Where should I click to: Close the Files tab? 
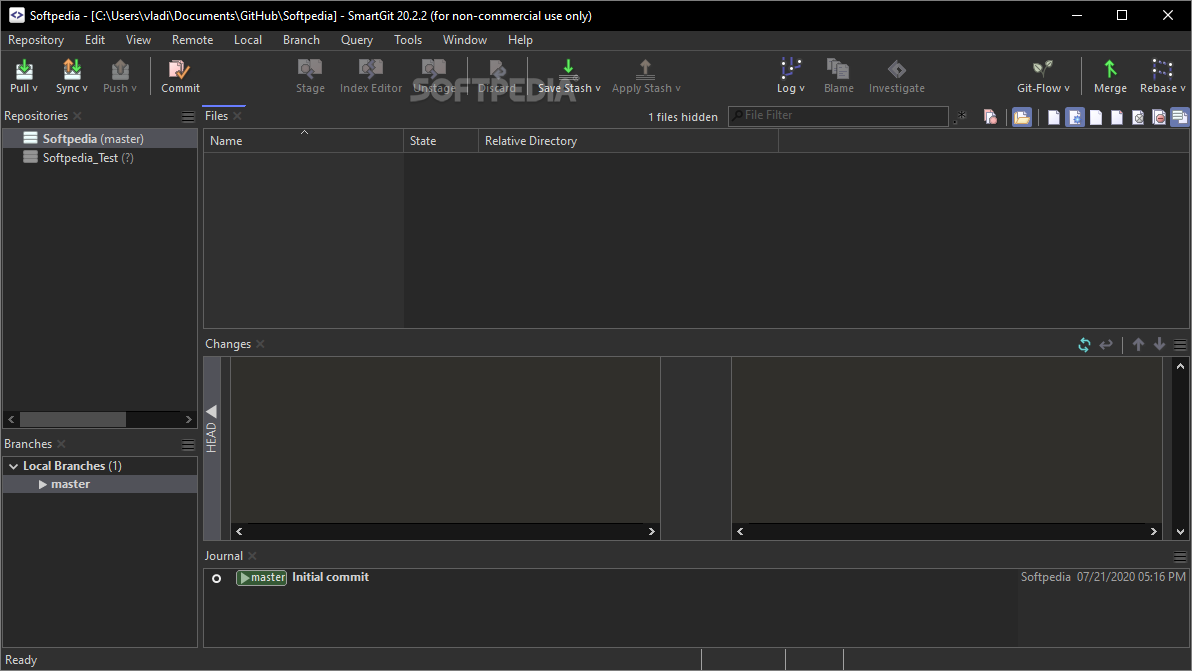coord(238,116)
